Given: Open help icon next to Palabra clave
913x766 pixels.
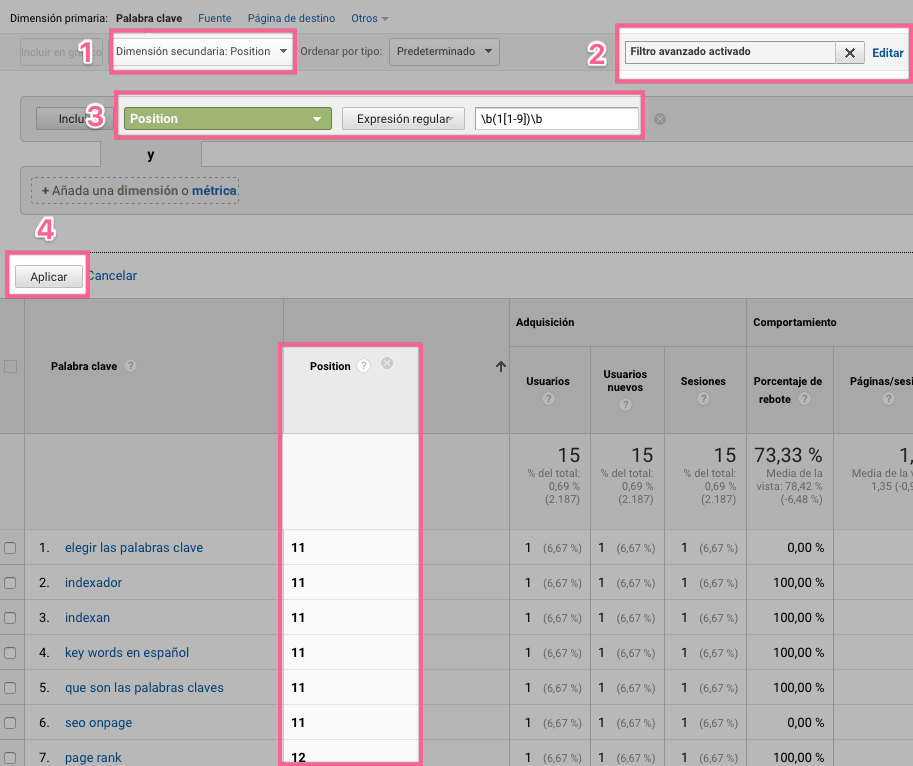Looking at the screenshot, I should click(x=131, y=366).
